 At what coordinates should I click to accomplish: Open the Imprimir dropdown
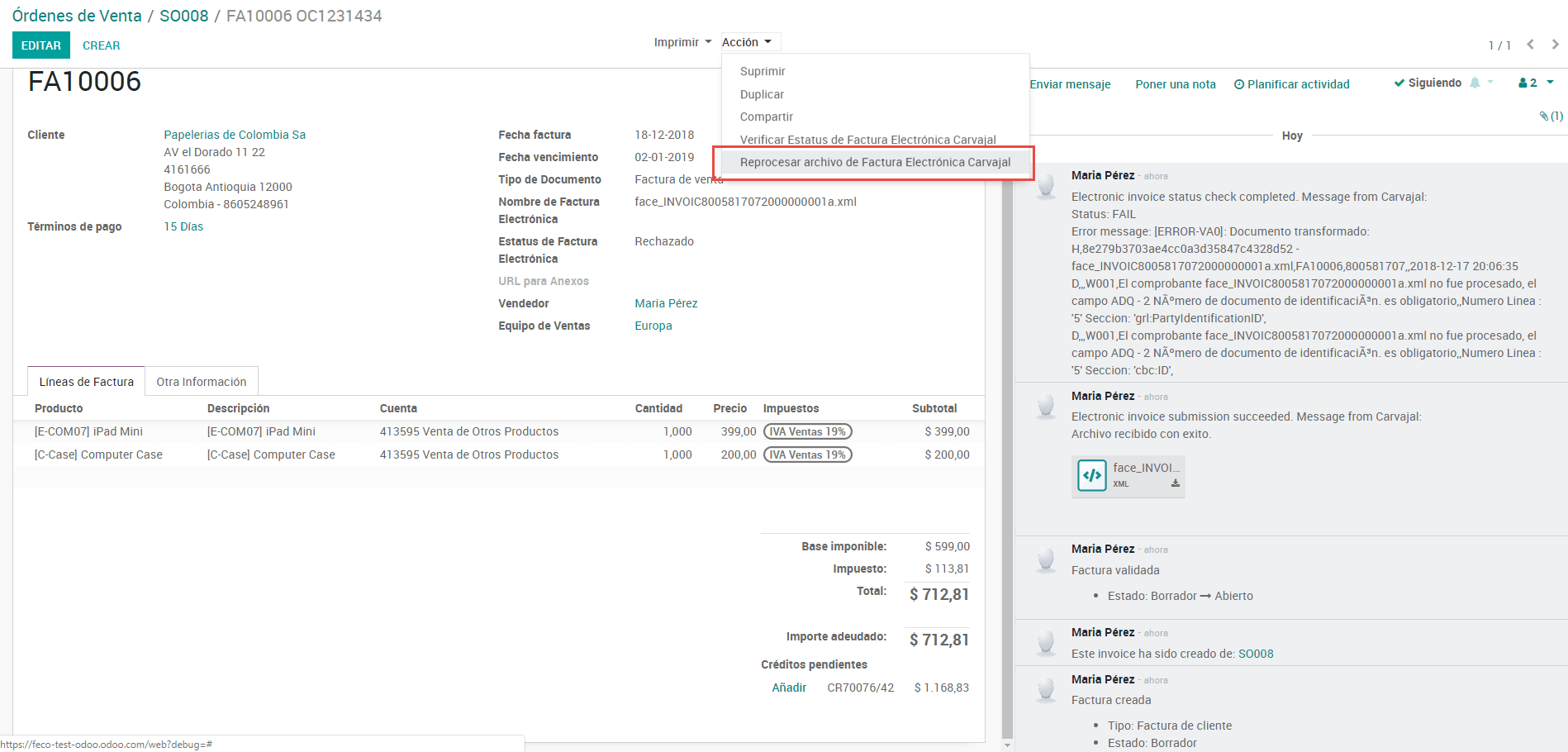point(682,42)
